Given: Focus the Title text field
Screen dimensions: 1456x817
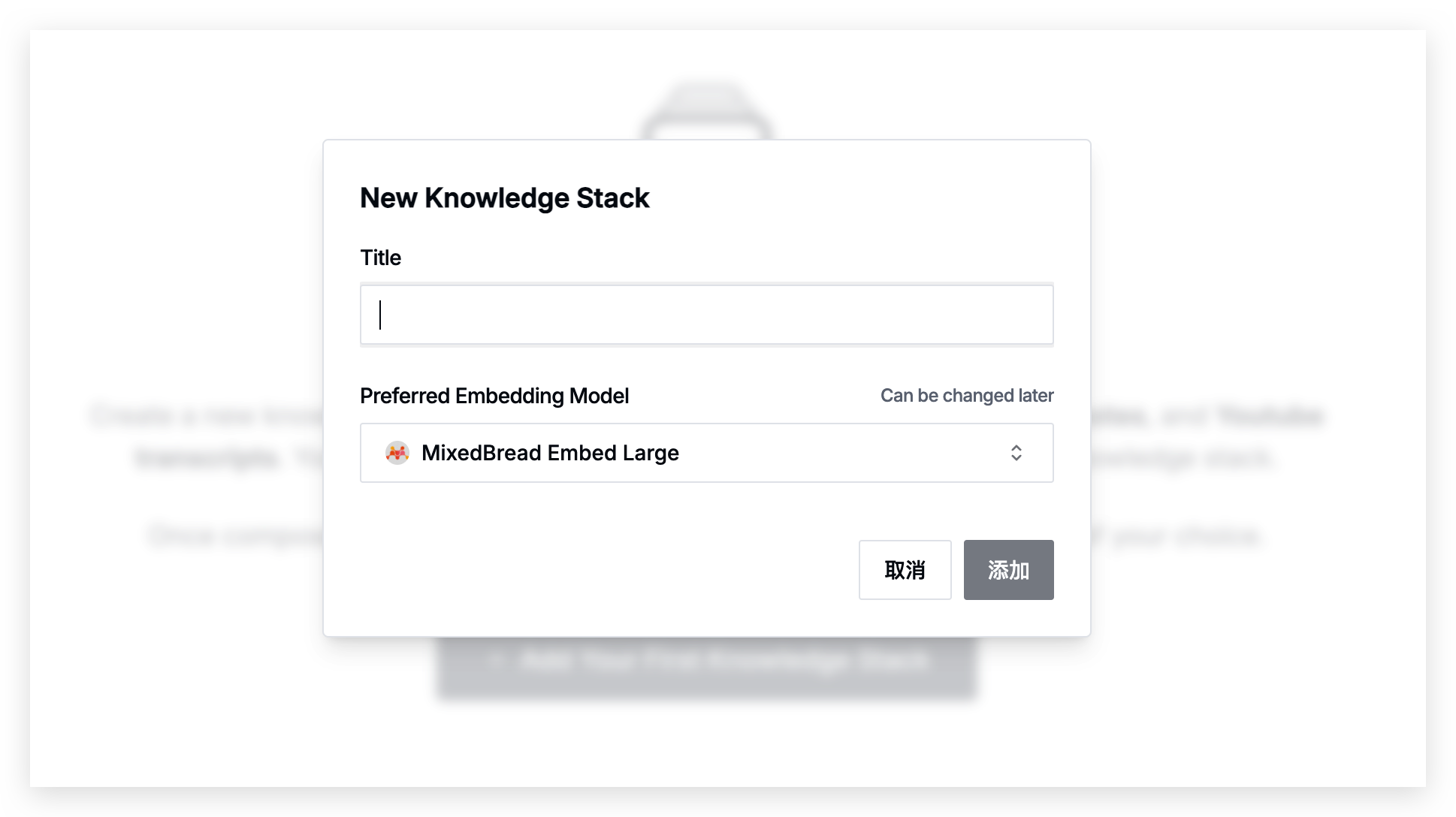Looking at the screenshot, I should pyautogui.click(x=707, y=315).
